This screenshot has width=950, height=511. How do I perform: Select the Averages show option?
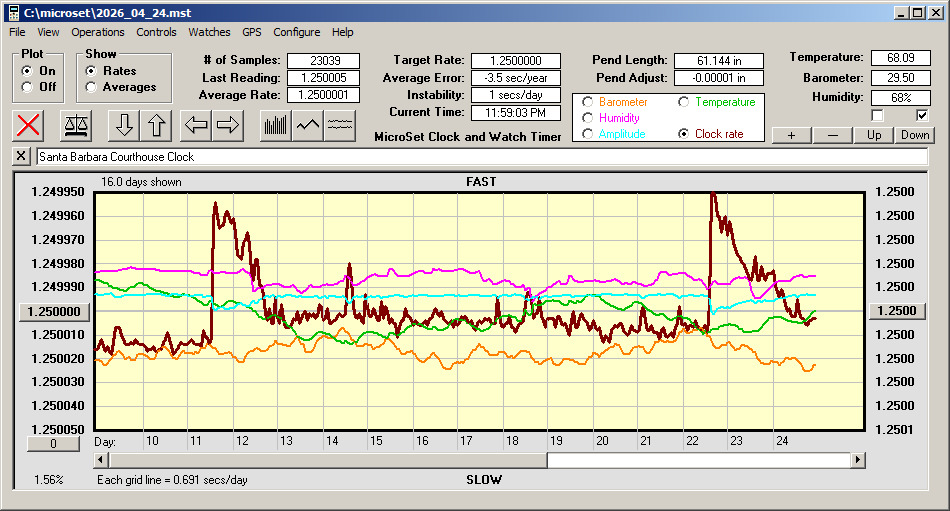[92, 87]
